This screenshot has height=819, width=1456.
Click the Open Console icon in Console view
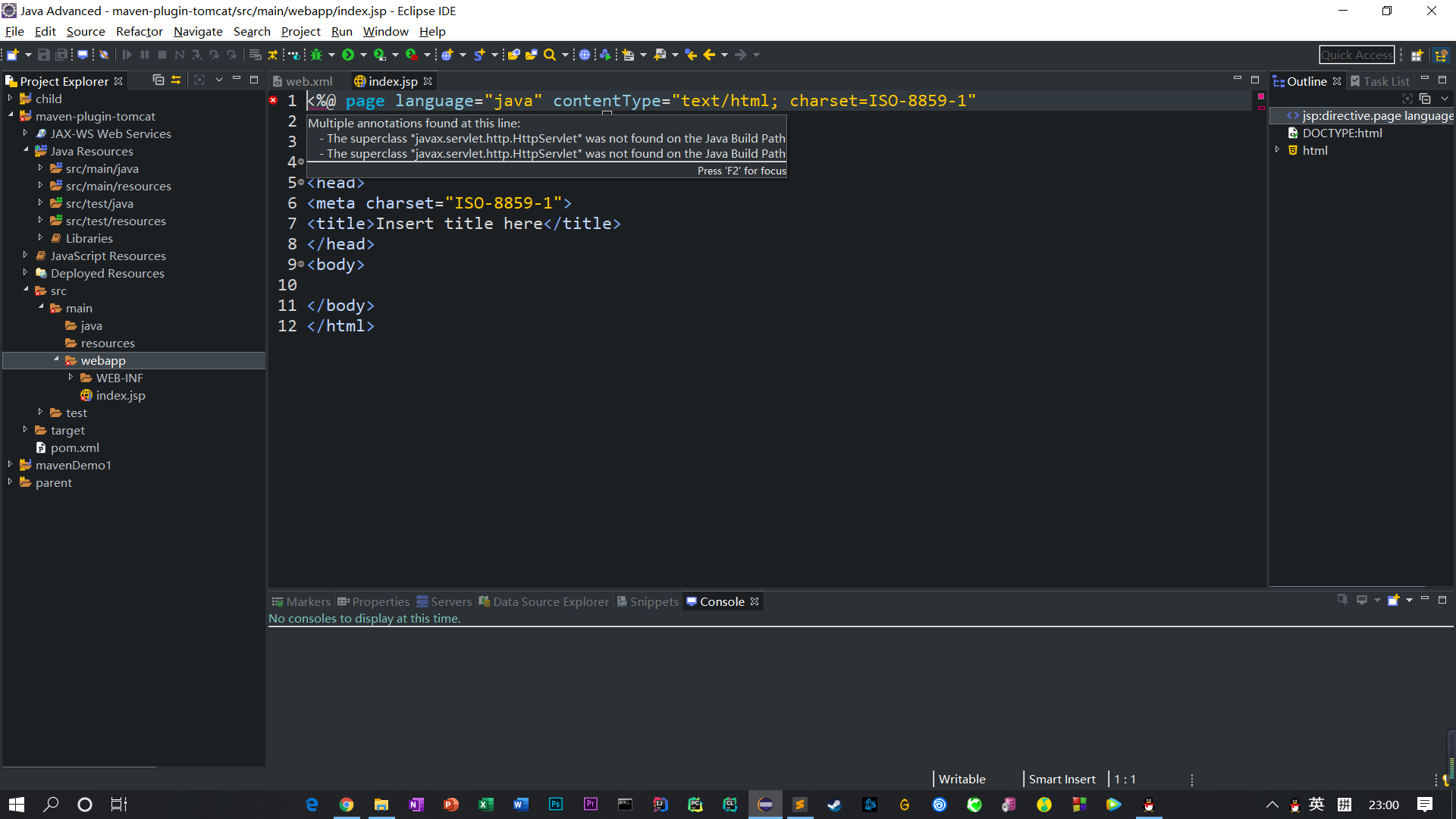(1393, 600)
